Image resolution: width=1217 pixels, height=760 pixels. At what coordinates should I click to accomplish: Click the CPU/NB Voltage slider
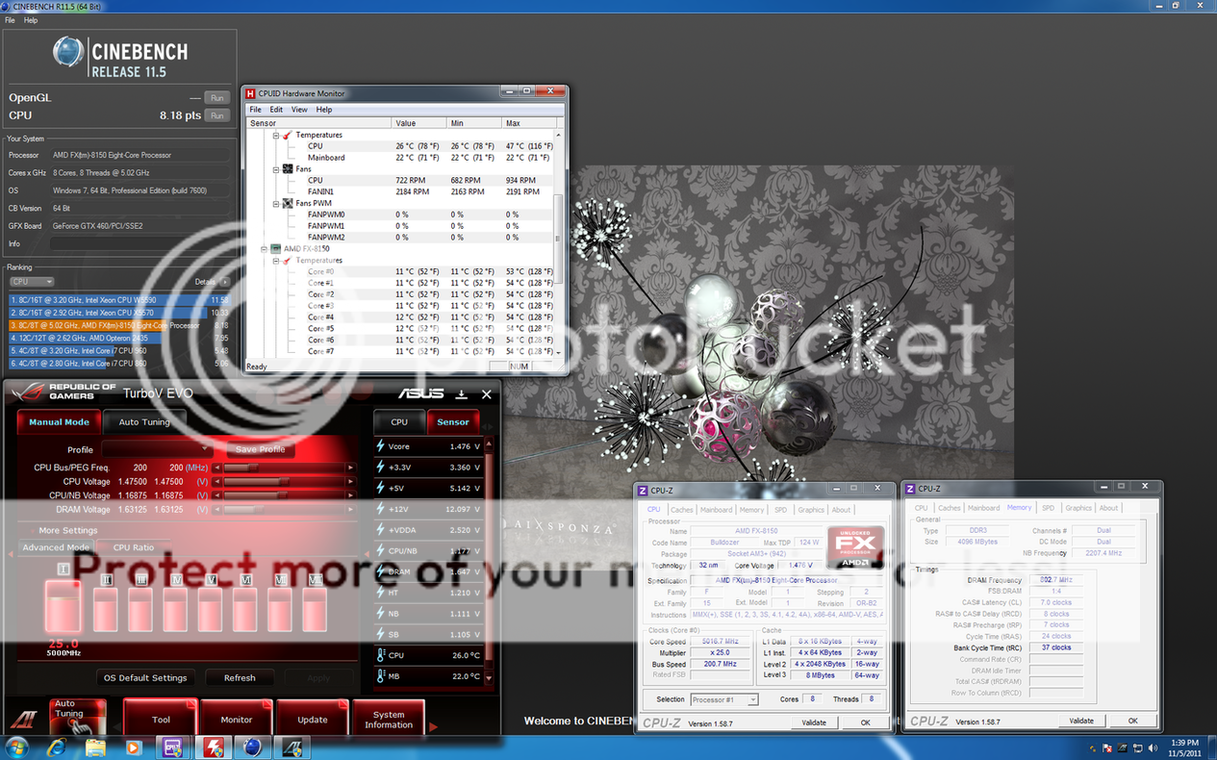pos(285,495)
